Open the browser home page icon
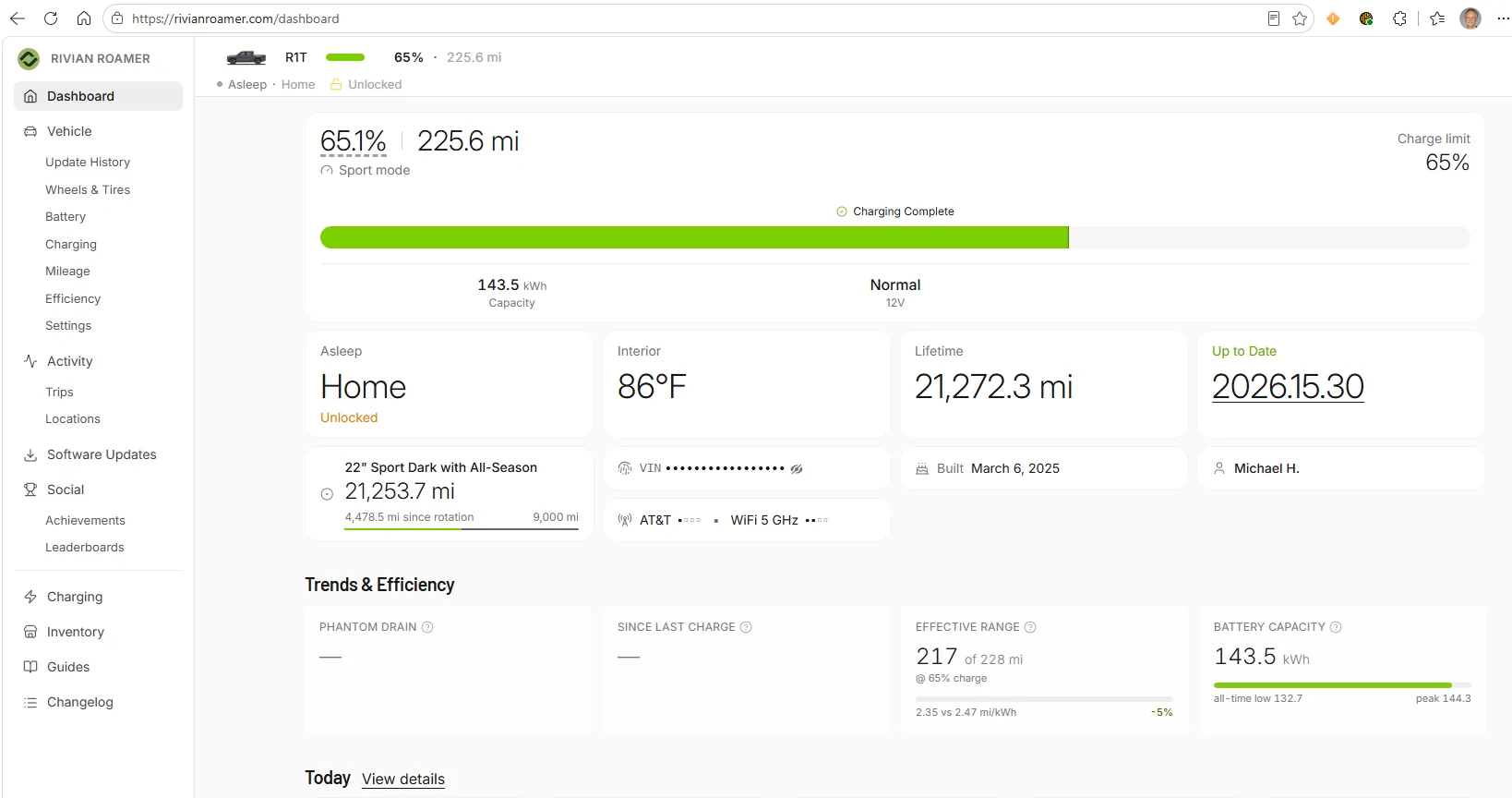 point(84,18)
